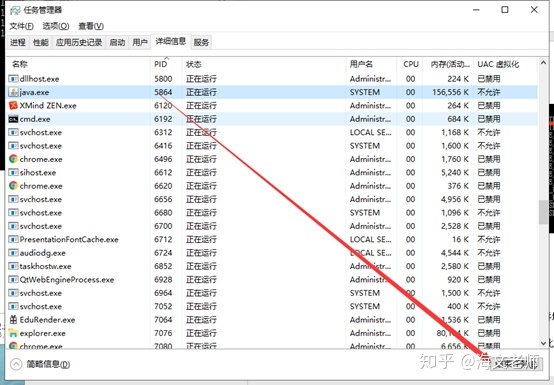Switch to the 启动 tab
The height and width of the screenshot is (385, 554).
117,42
